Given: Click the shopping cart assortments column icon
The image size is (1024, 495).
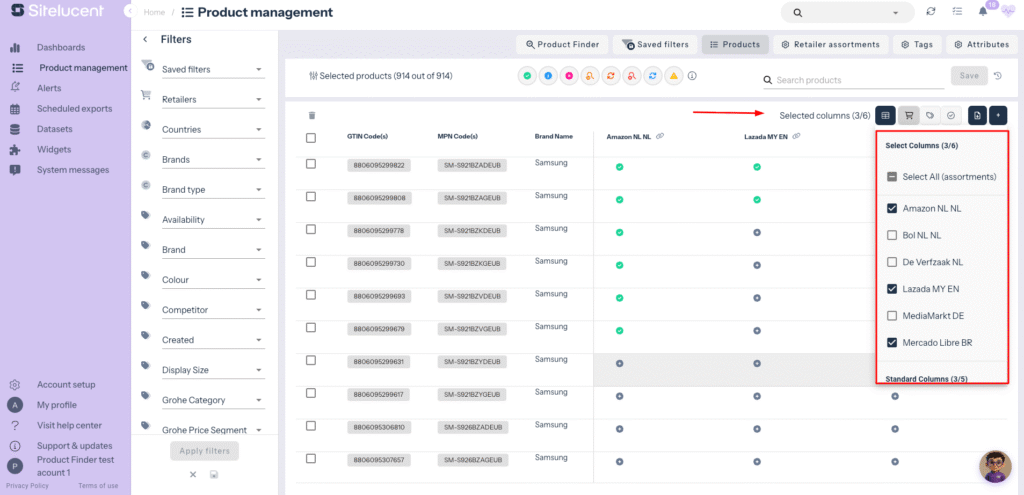Looking at the screenshot, I should (908, 115).
